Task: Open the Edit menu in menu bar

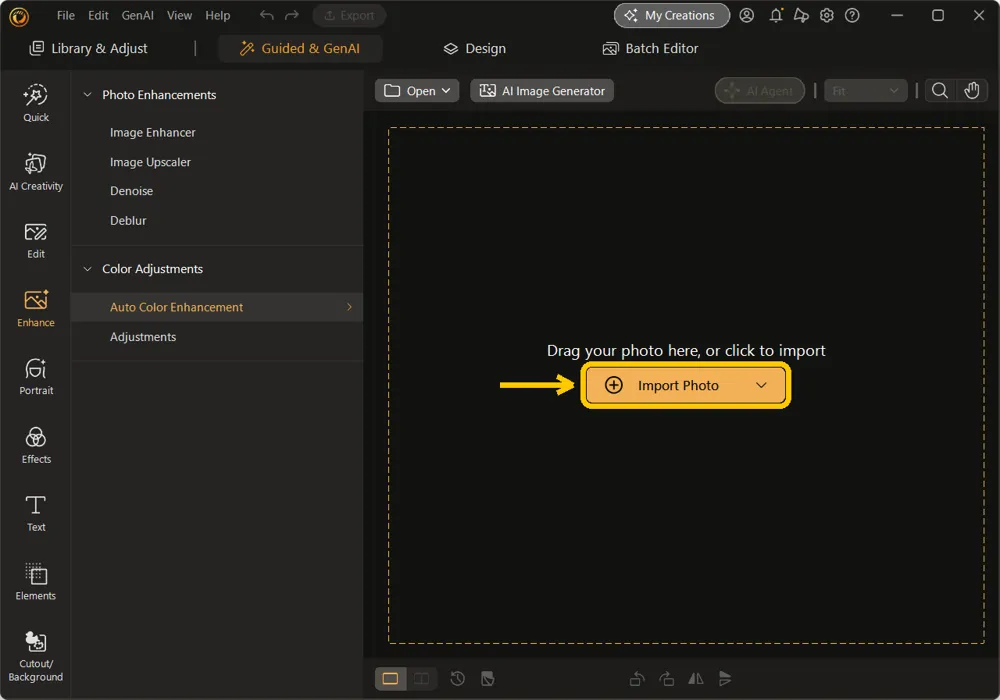Action: click(x=98, y=15)
